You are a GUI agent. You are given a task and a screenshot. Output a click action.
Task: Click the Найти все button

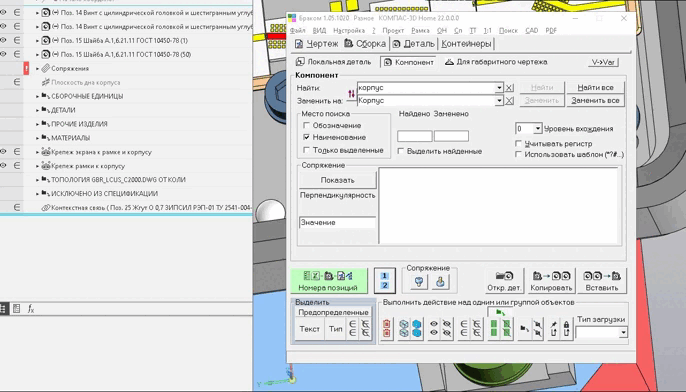pyautogui.click(x=595, y=88)
